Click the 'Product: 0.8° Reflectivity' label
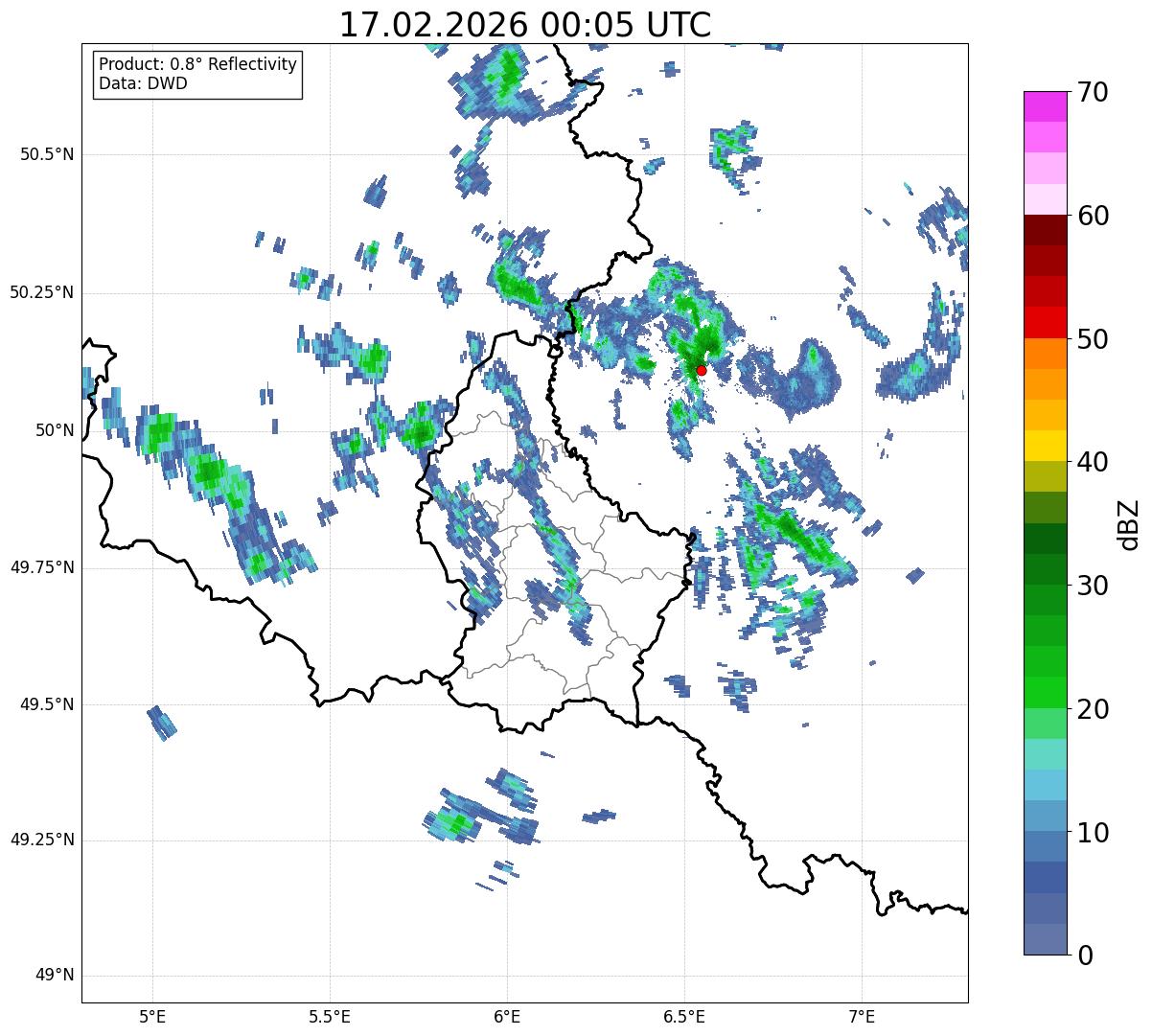Screen dimensions: 1152x1036 197,65
